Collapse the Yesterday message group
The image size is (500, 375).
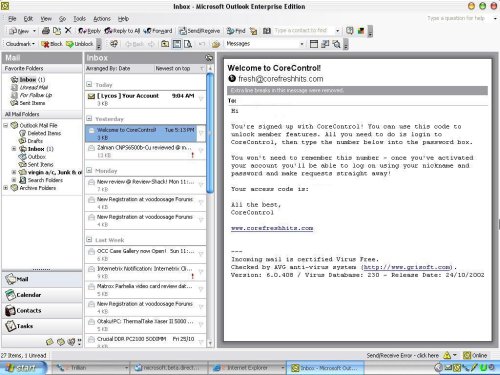pyautogui.click(x=89, y=119)
